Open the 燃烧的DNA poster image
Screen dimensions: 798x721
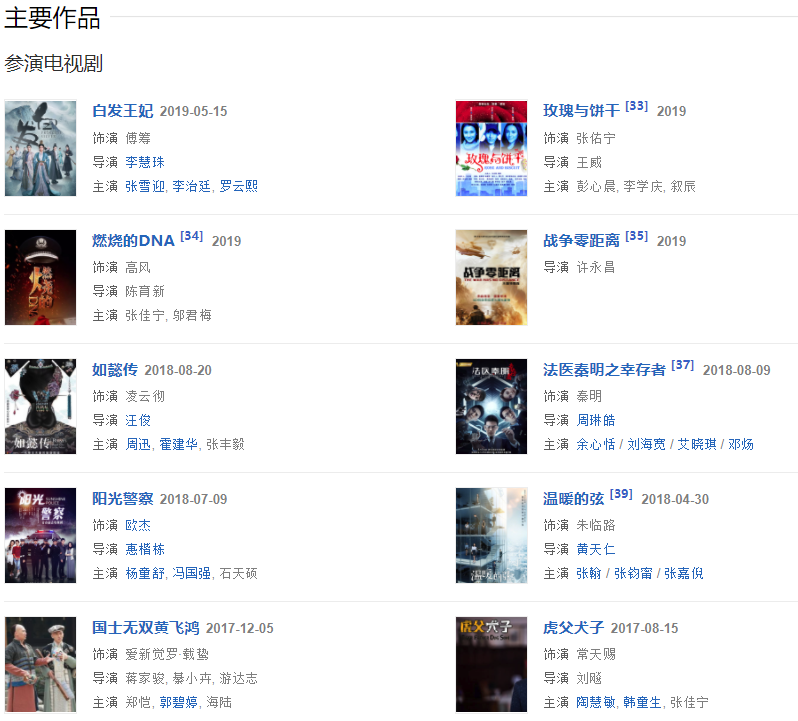41,277
